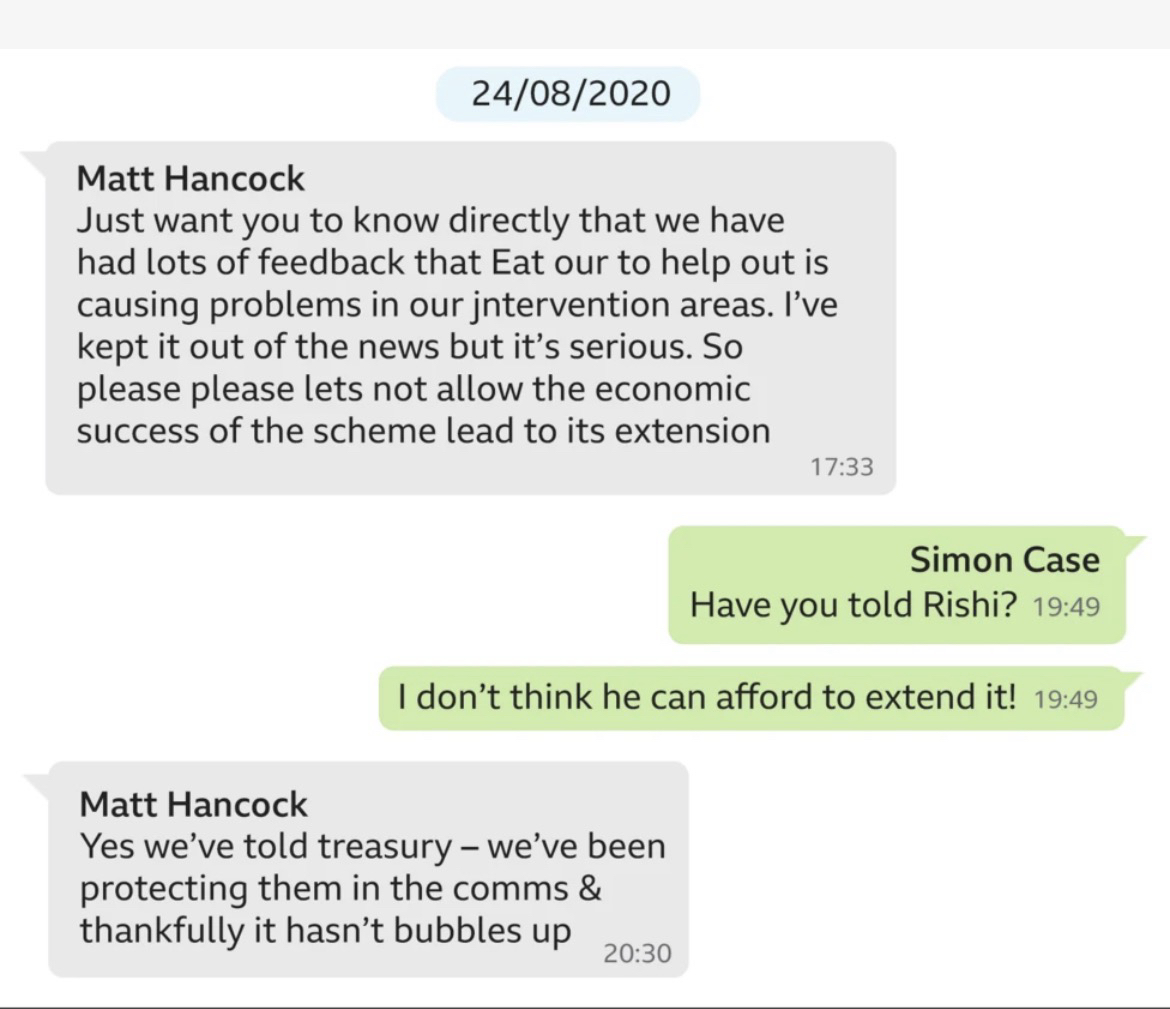Click the word "treasury" in the last message
Screen dimensions: 1170x1009
pos(384,846)
